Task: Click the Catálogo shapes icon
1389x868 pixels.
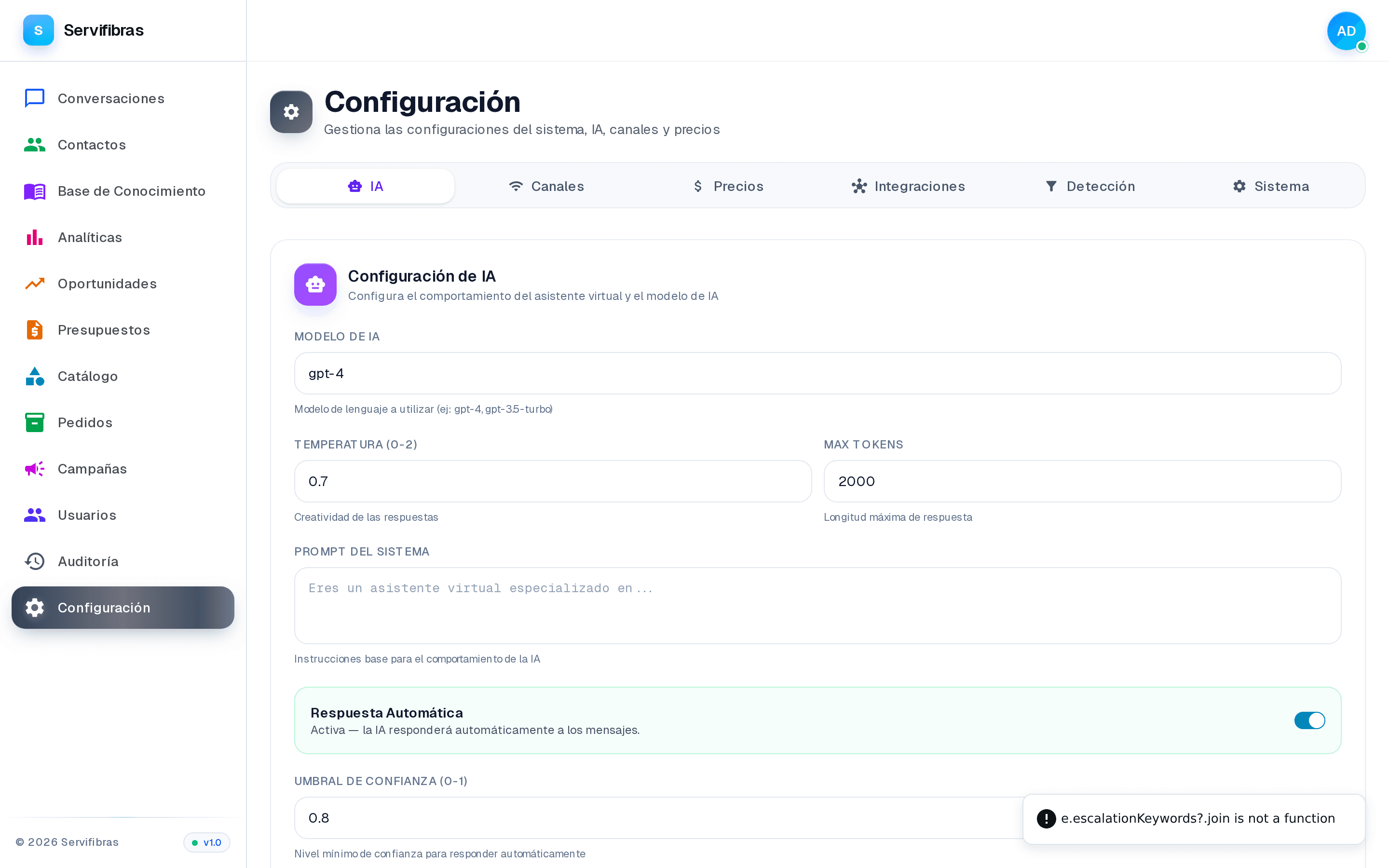Action: [x=34, y=376]
